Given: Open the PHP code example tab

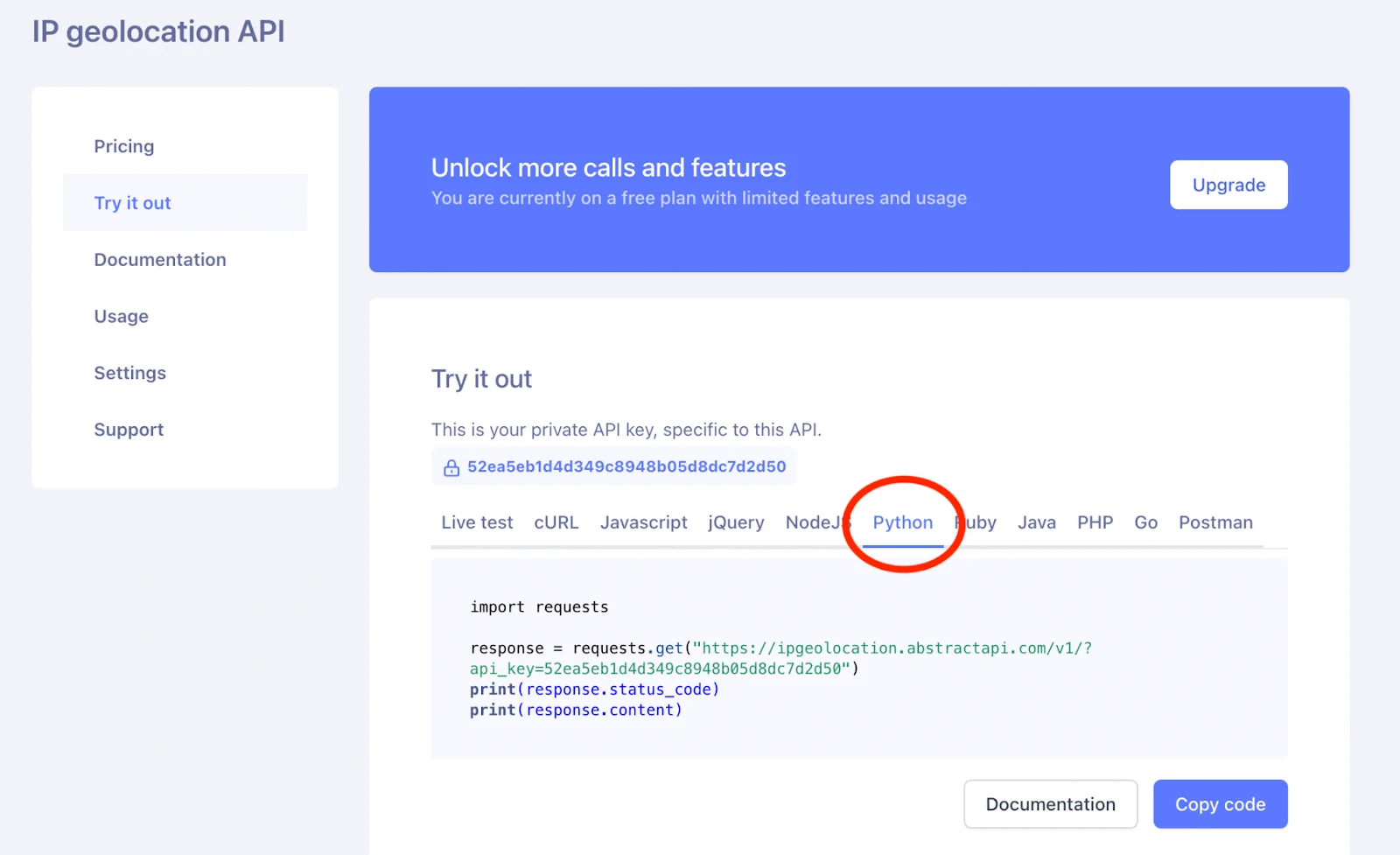Looking at the screenshot, I should click(1095, 522).
